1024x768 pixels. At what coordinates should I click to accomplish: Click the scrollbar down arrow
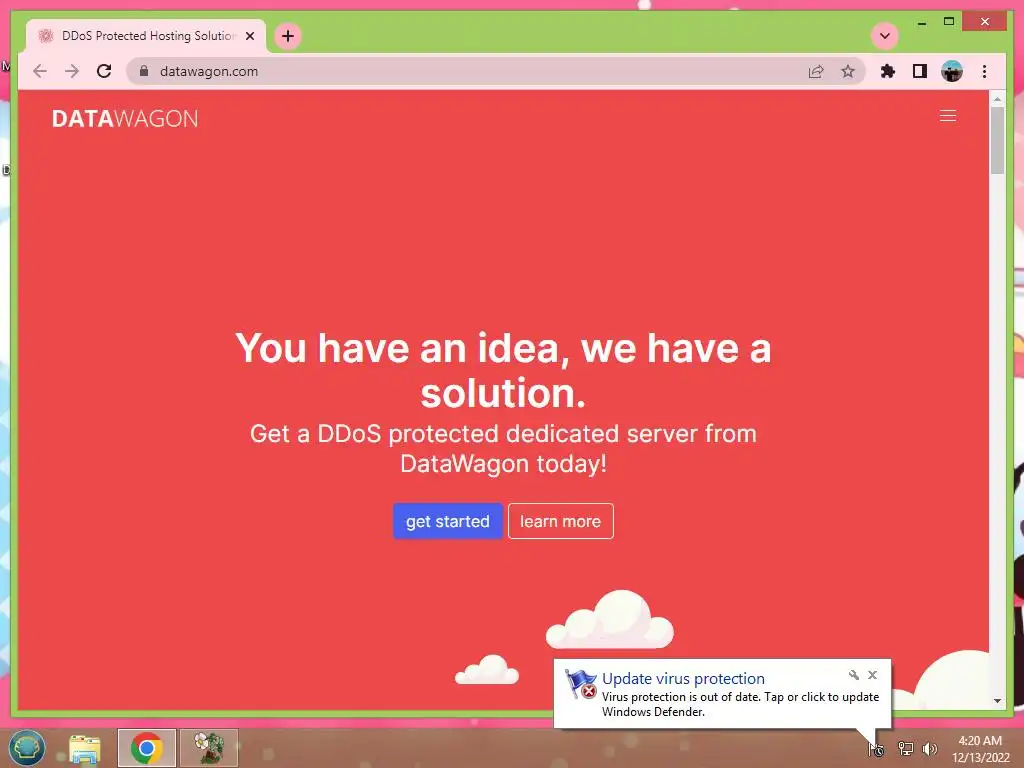[x=997, y=701]
